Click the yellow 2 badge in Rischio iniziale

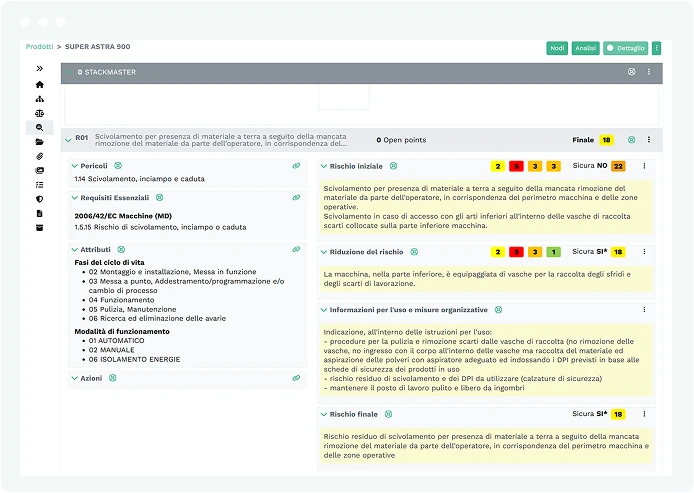click(x=497, y=166)
